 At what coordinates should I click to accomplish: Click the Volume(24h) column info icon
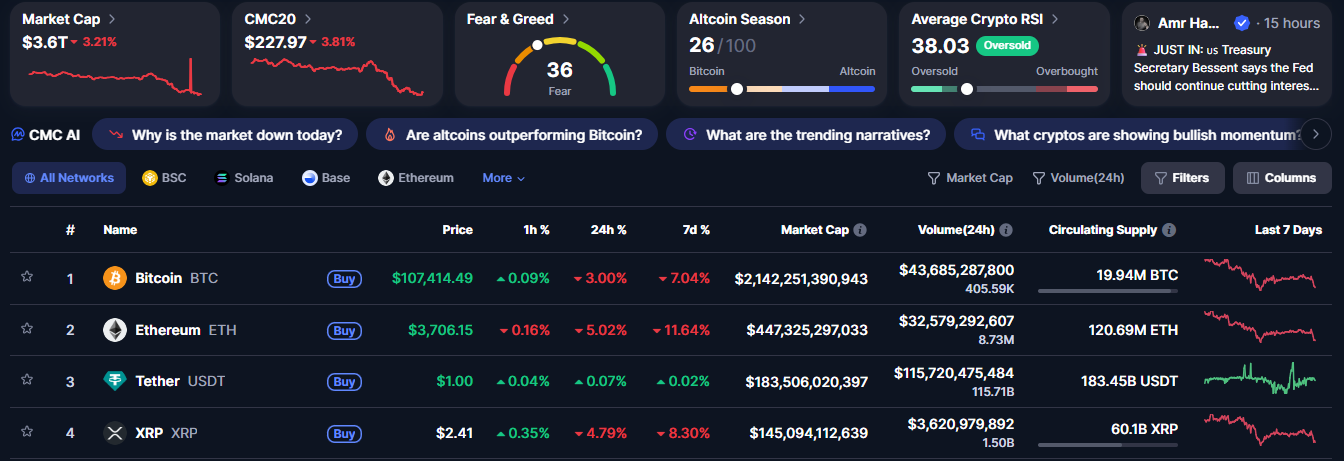click(1006, 230)
